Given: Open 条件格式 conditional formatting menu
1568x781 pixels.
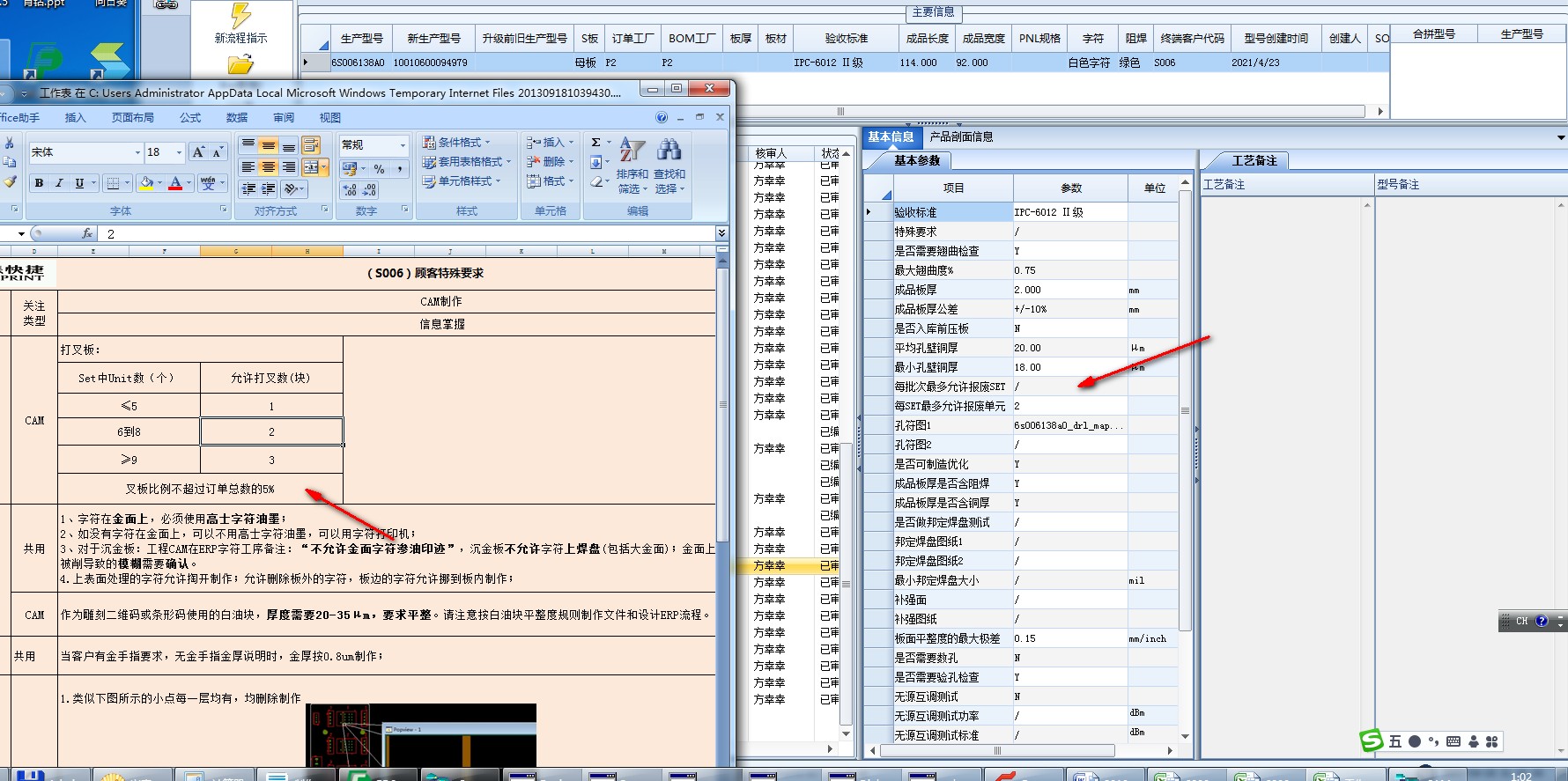Looking at the screenshot, I should [455, 143].
